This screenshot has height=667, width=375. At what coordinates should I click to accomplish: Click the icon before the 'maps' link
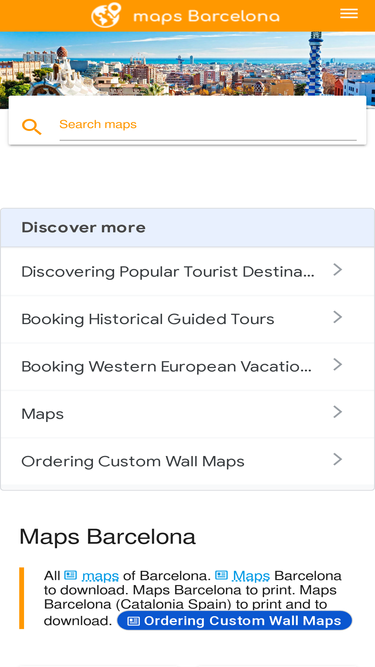[71, 576]
